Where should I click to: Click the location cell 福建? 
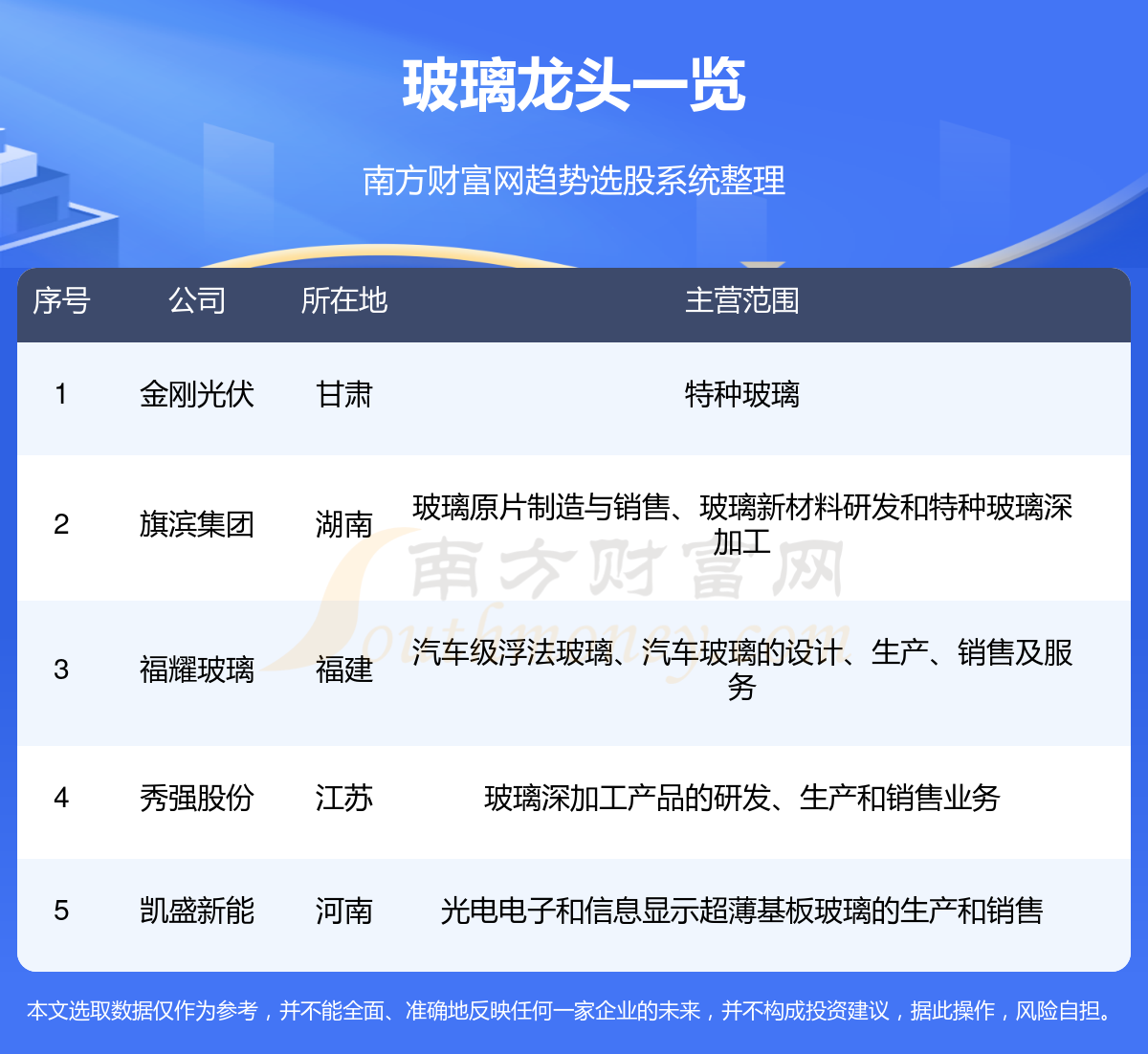click(344, 670)
